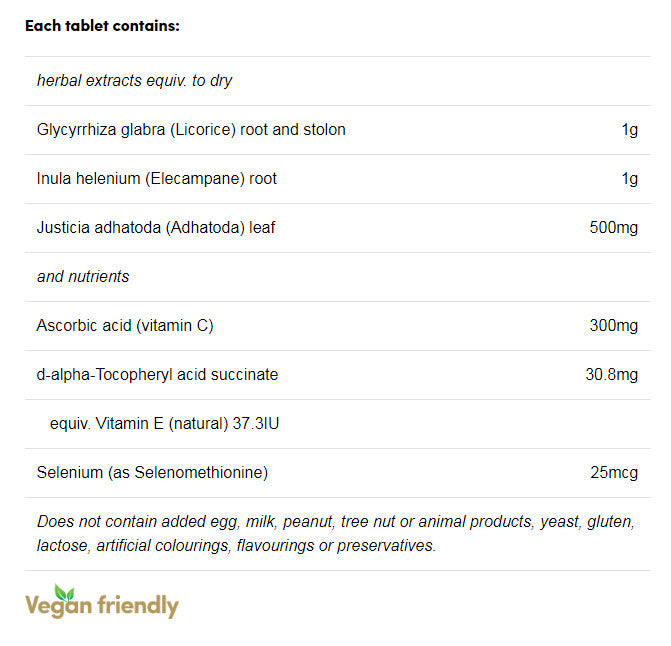Click the 300mg vitamin C amount
This screenshot has width=671, height=646.
point(613,325)
